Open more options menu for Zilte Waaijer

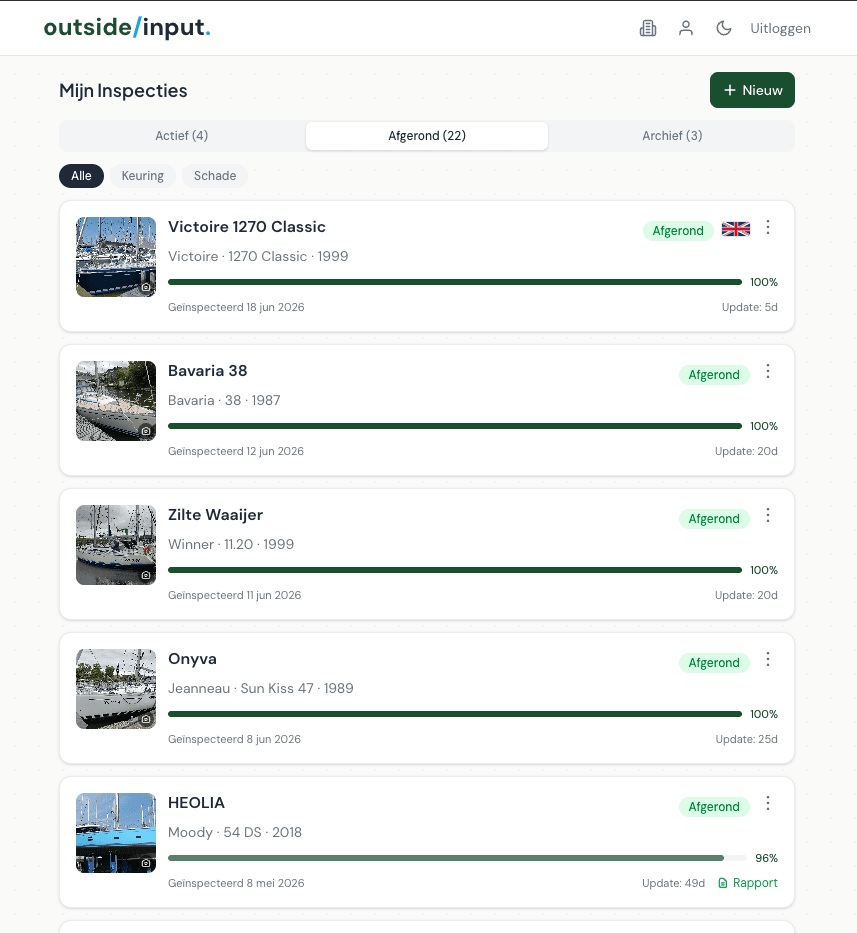768,515
